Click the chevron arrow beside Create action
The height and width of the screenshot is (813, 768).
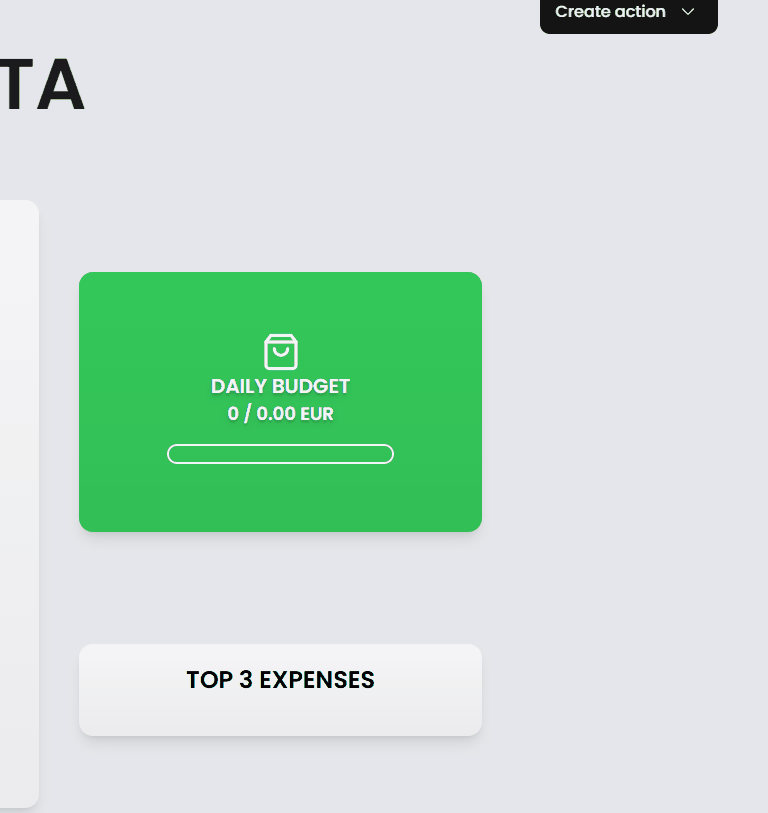688,11
